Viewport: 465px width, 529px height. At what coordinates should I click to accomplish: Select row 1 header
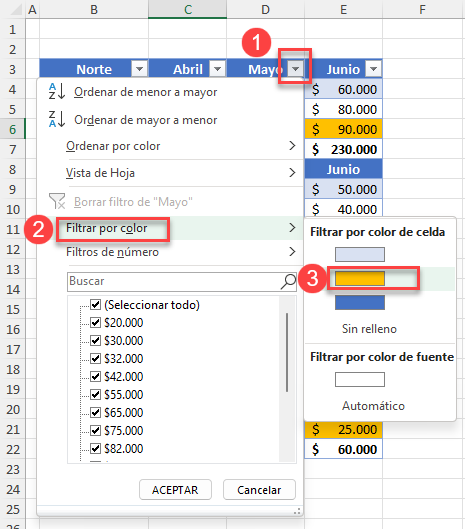click(x=12, y=29)
